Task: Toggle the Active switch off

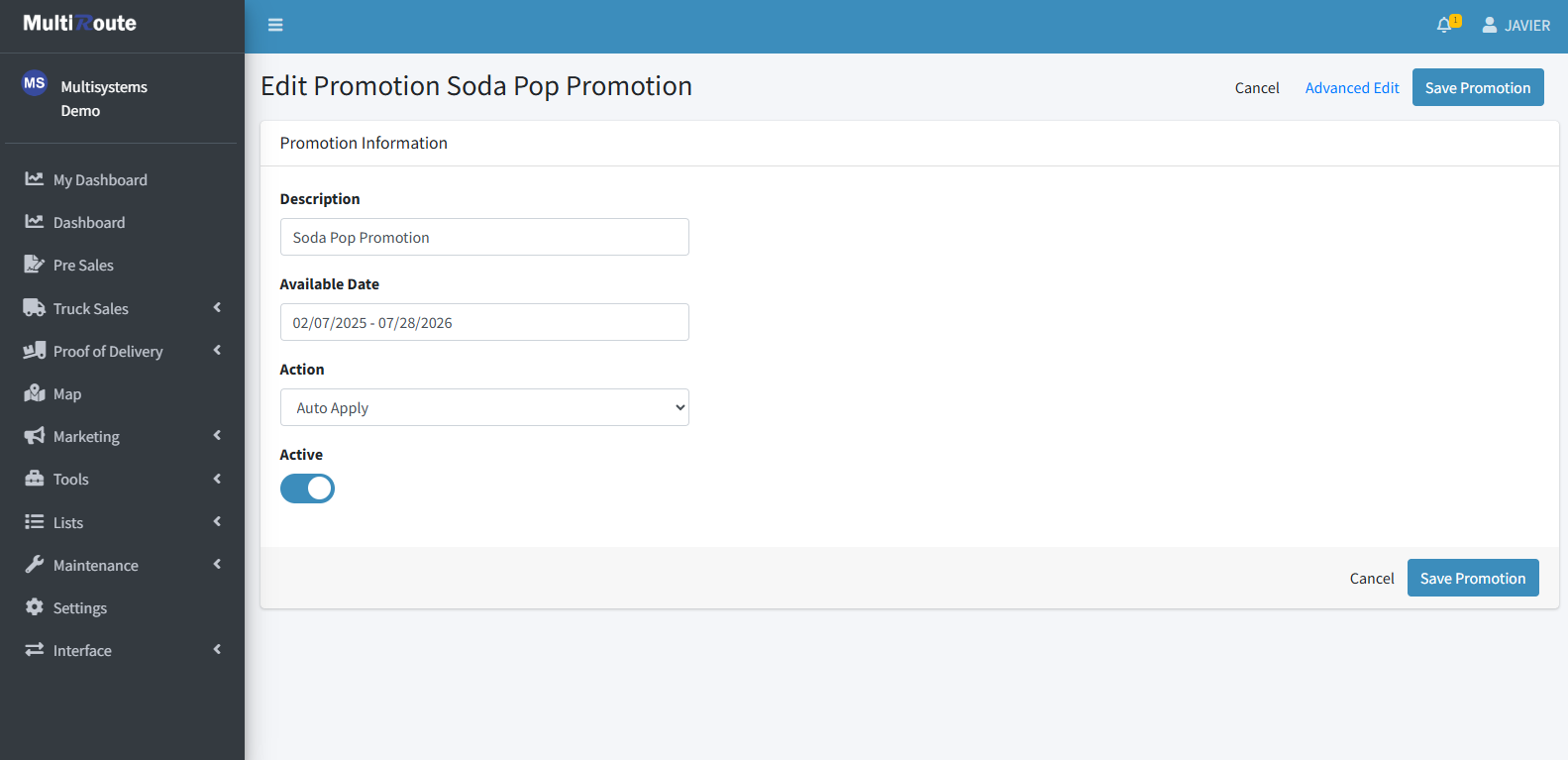Action: point(307,489)
